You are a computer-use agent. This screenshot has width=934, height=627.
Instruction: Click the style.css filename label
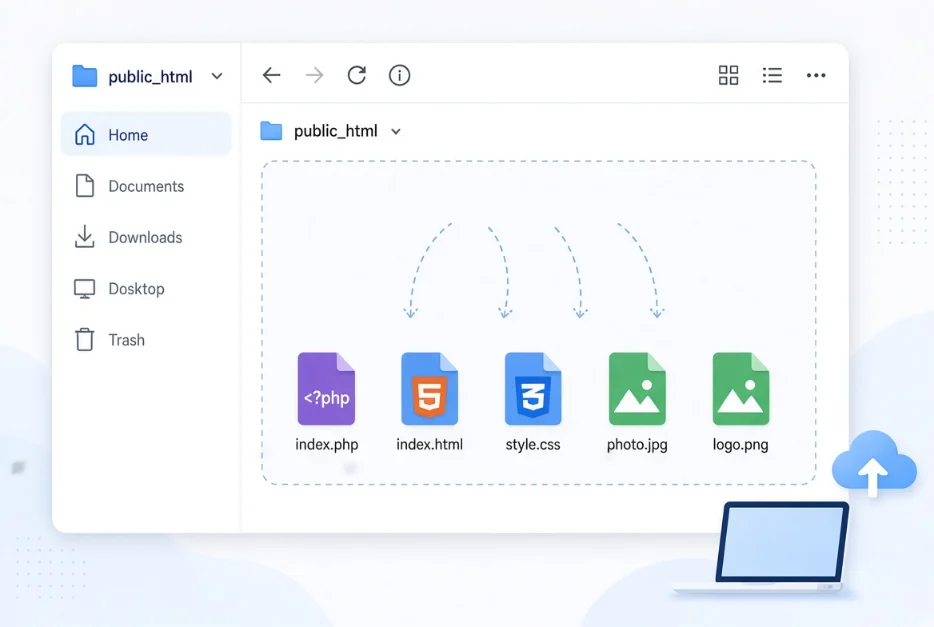pyautogui.click(x=533, y=445)
